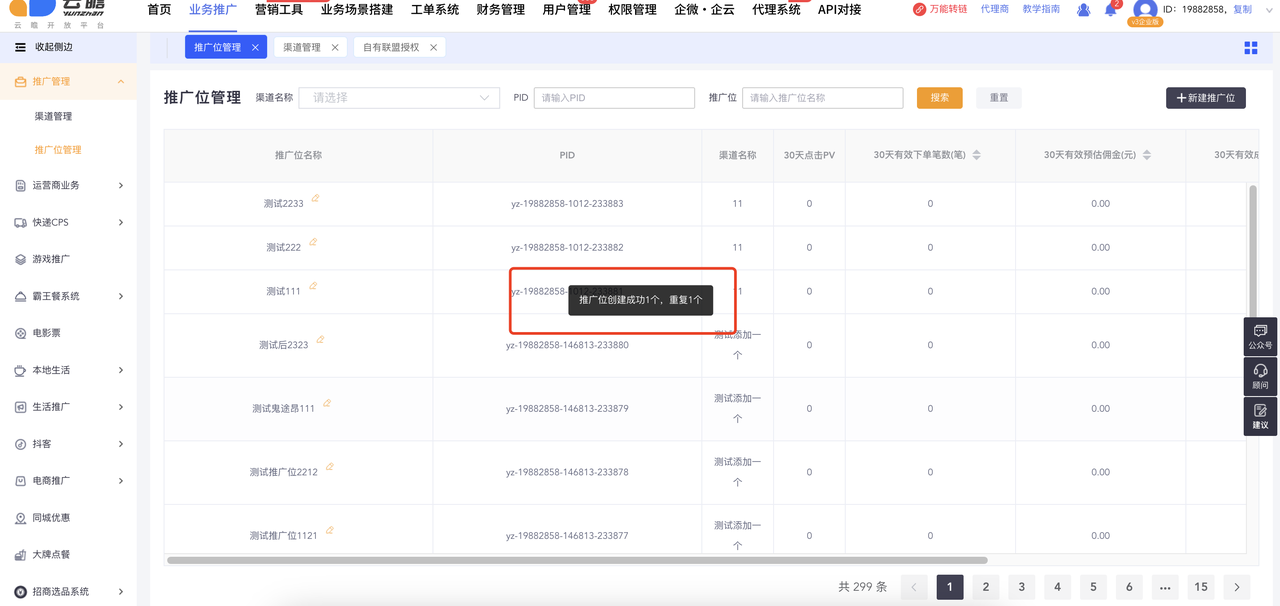Image resolution: width=1280 pixels, height=606 pixels.
Task: Click the PID input field
Action: click(x=614, y=98)
